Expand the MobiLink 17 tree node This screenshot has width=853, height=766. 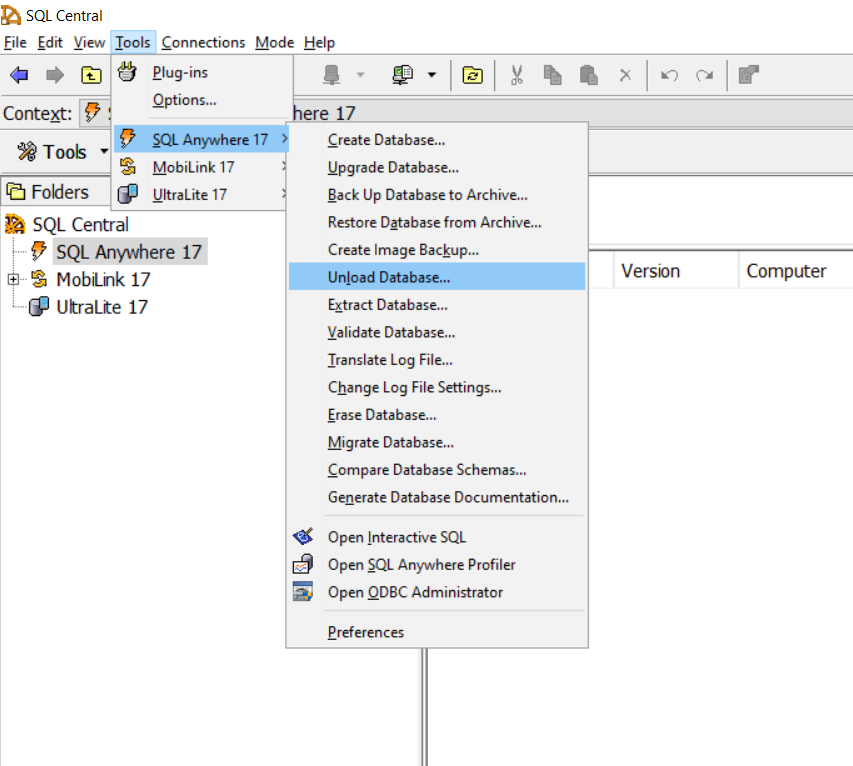13,280
